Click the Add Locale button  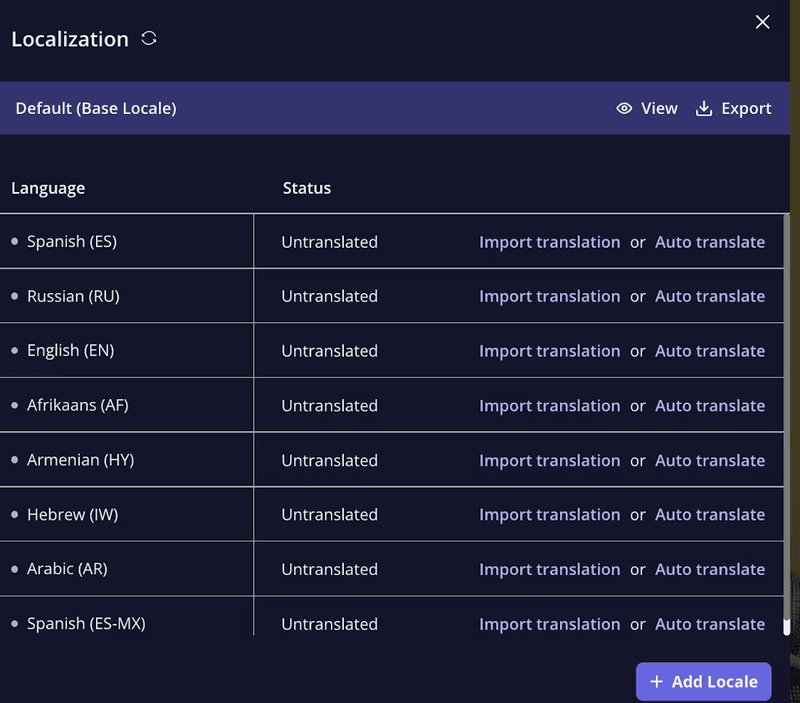(x=703, y=681)
